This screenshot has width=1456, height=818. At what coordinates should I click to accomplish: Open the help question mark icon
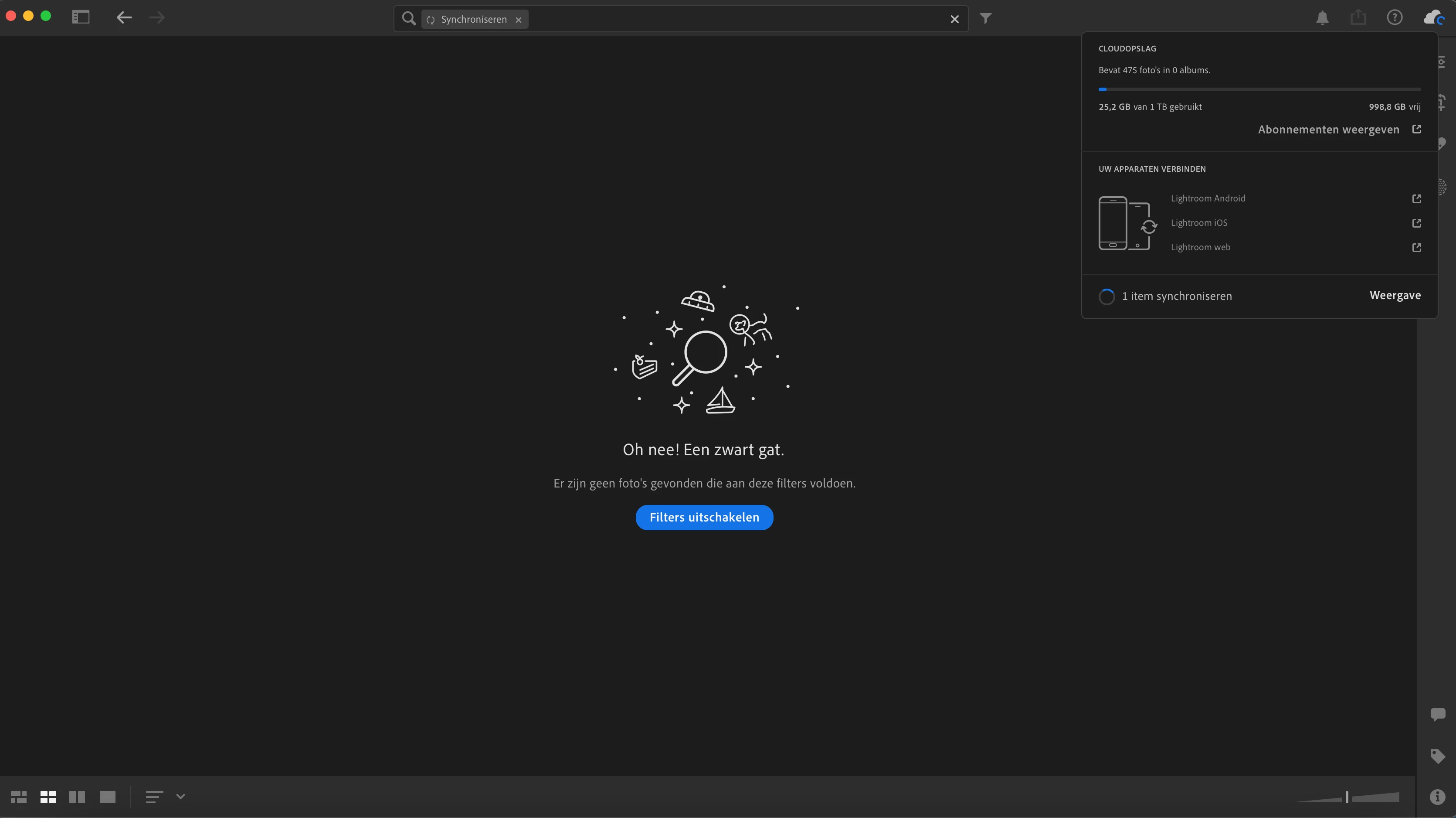[1395, 17]
